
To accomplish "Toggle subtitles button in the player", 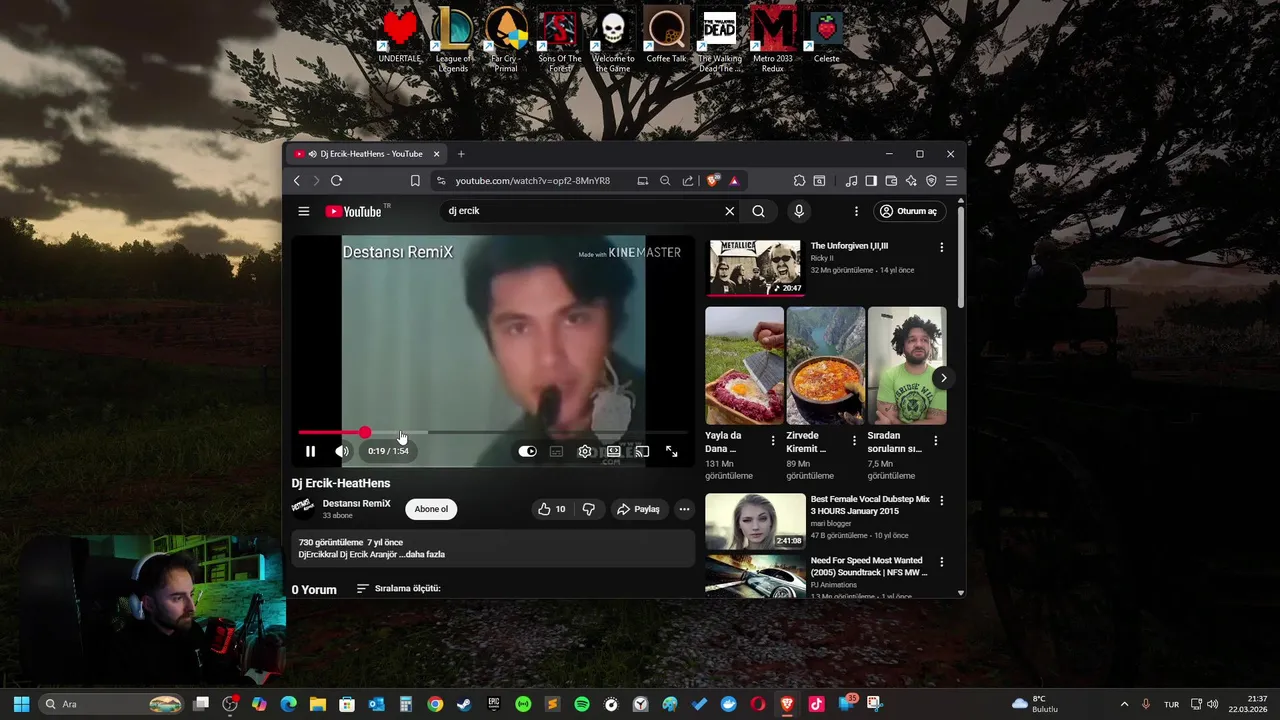I will pyautogui.click(x=556, y=451).
